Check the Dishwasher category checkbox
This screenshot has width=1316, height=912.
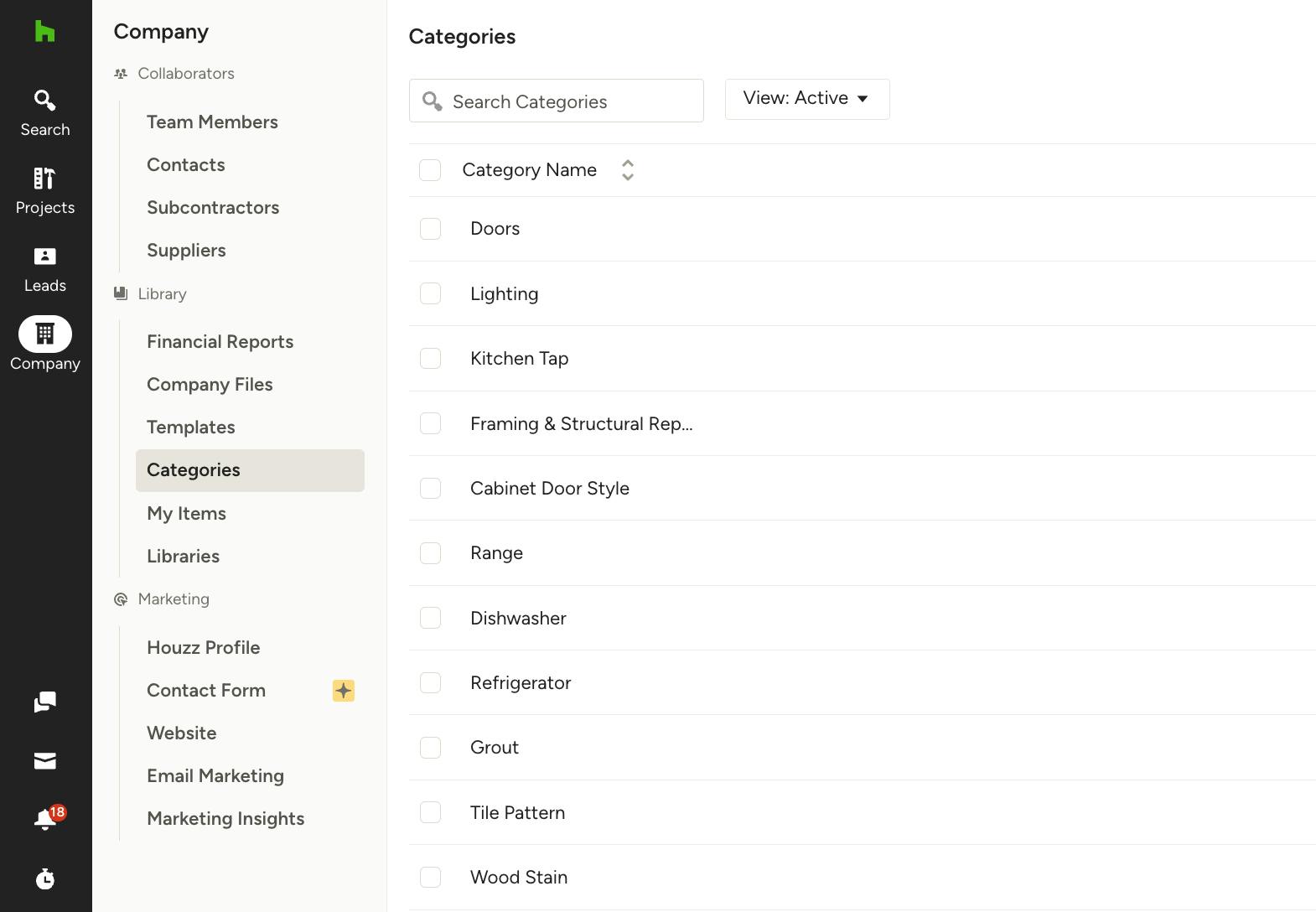click(430, 618)
